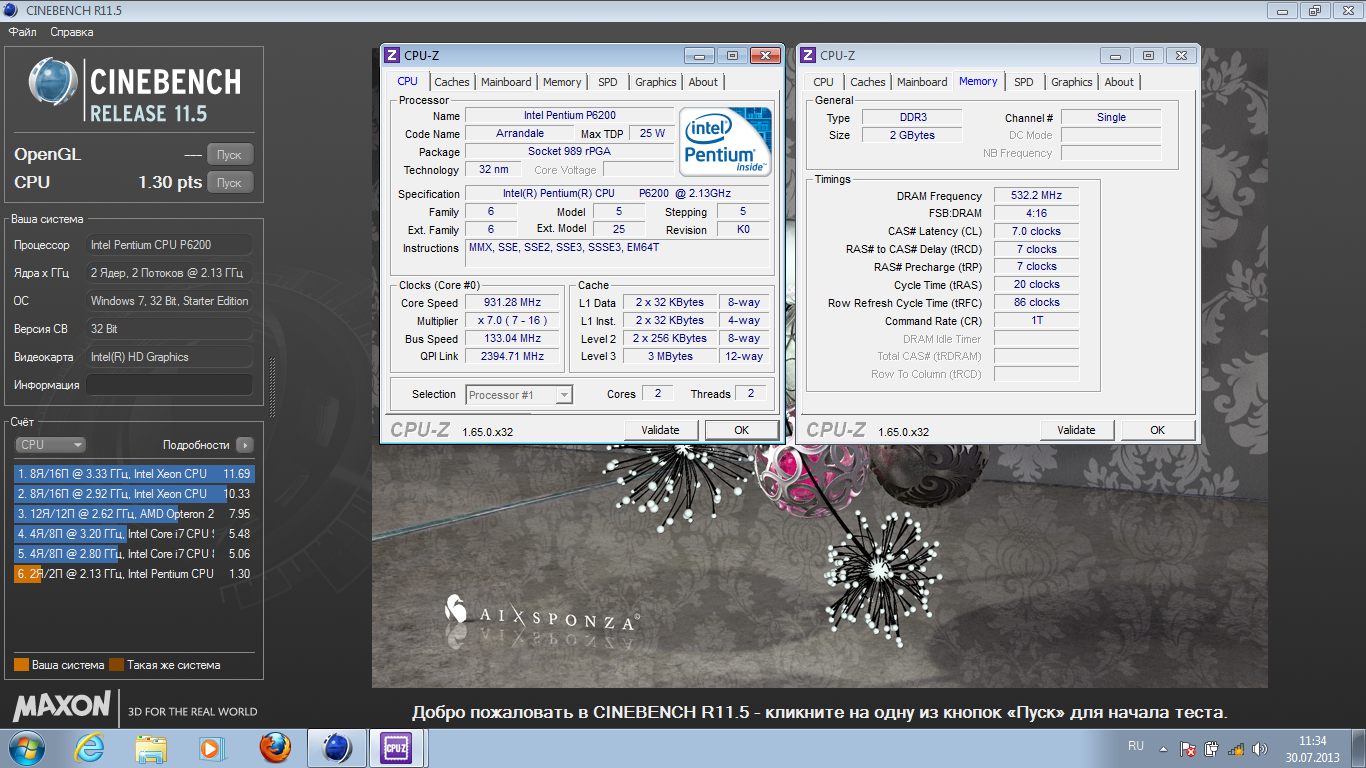Open the Mainboard tab in left CPU-Z
Screen dimensions: 1366x768
point(506,83)
